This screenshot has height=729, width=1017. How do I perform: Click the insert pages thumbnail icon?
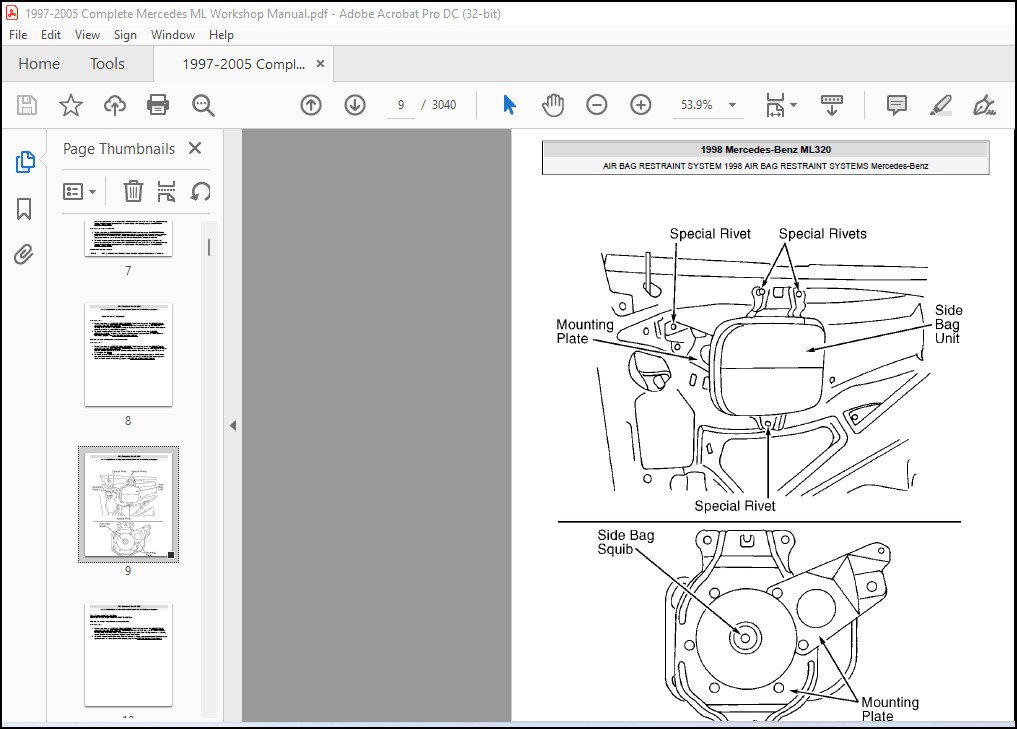(x=167, y=191)
